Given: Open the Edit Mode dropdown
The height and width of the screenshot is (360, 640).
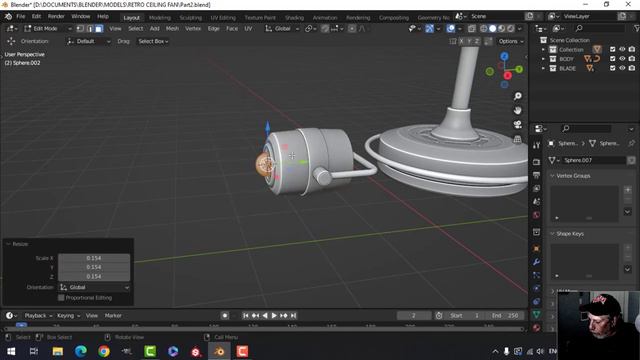Looking at the screenshot, I should point(47,29).
